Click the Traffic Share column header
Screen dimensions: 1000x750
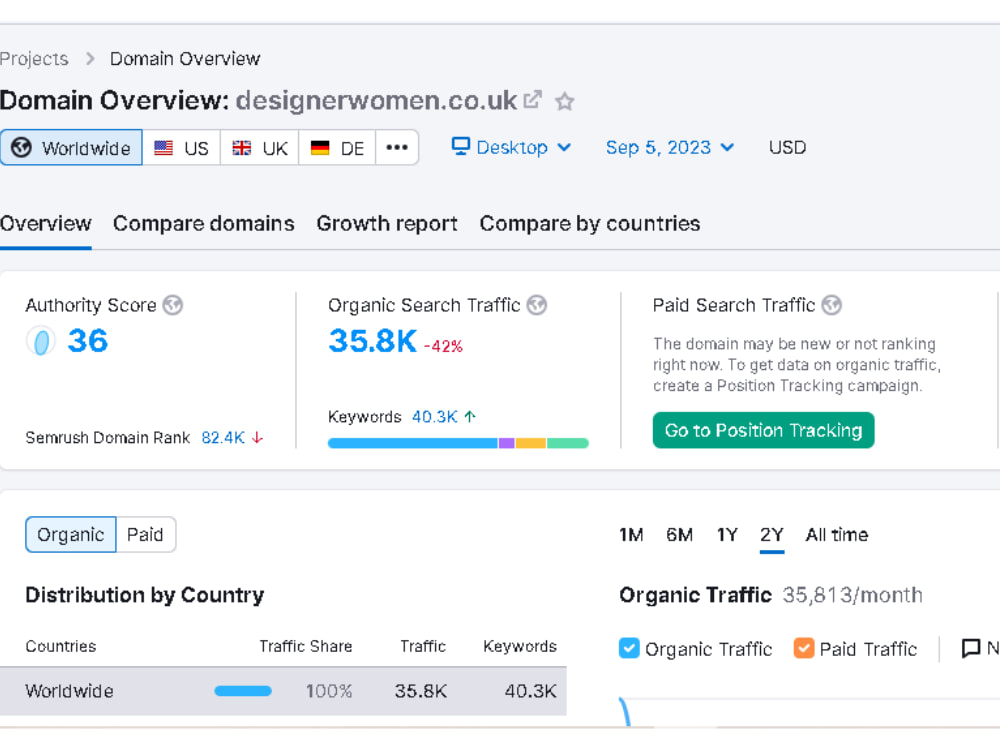305,646
